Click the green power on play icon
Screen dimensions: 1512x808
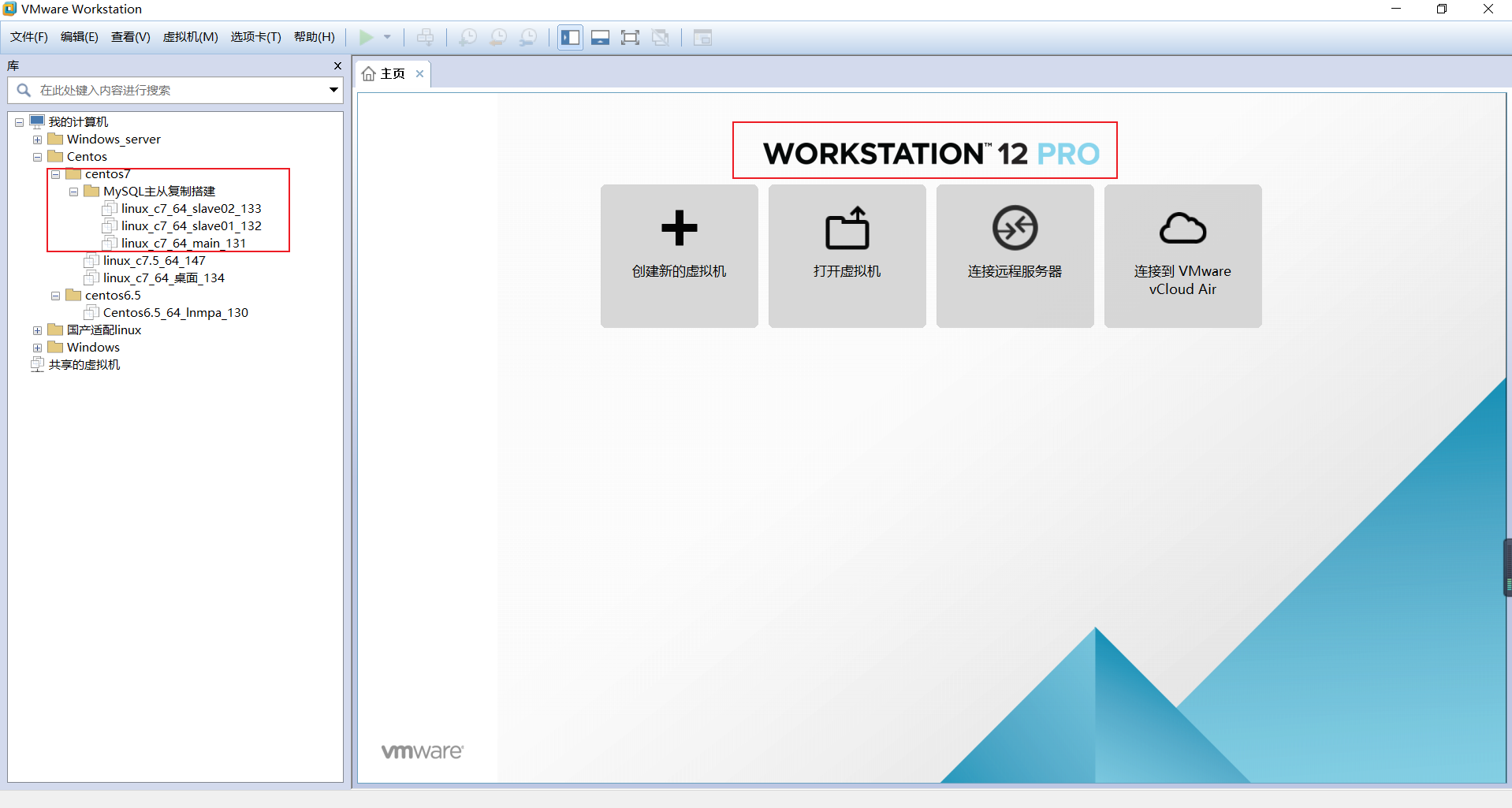click(x=366, y=37)
